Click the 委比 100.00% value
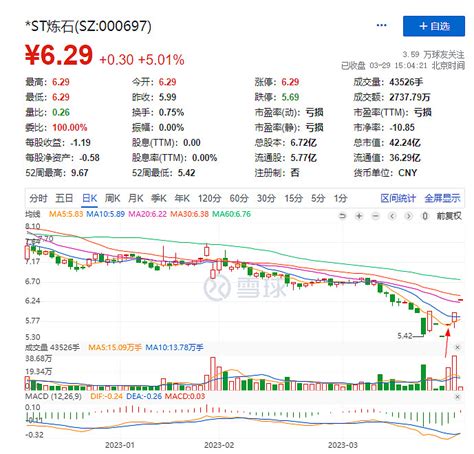This screenshot has width=474, height=454. [x=70, y=127]
